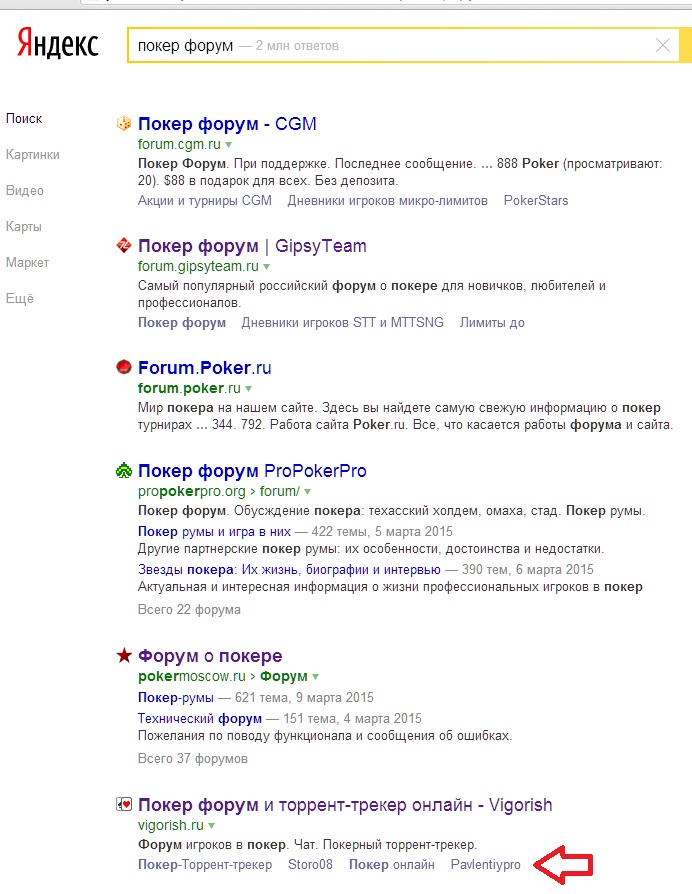Expand the arrow next to pokermoscow.ru Форум

316,677
